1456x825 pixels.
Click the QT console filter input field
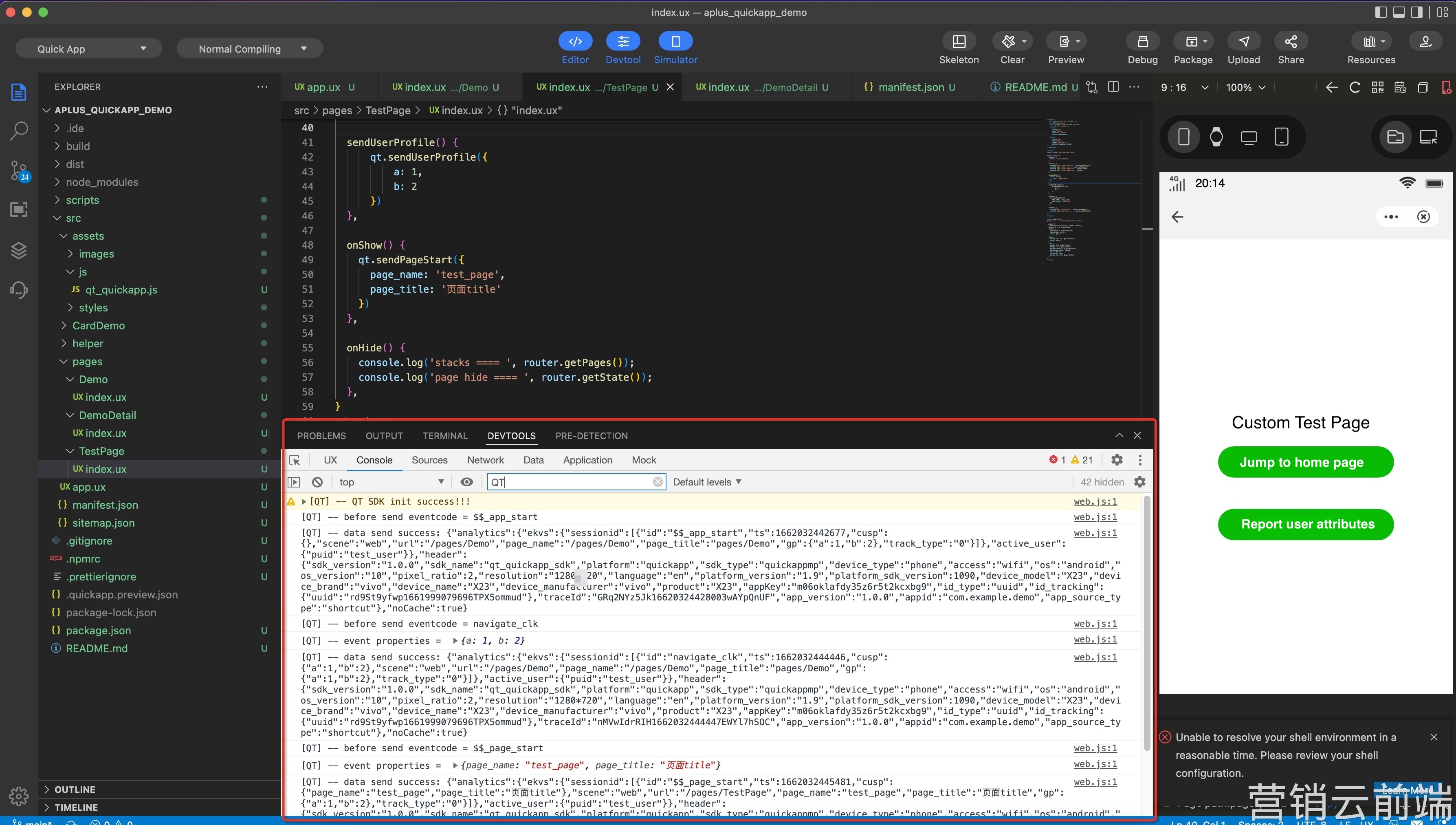572,482
